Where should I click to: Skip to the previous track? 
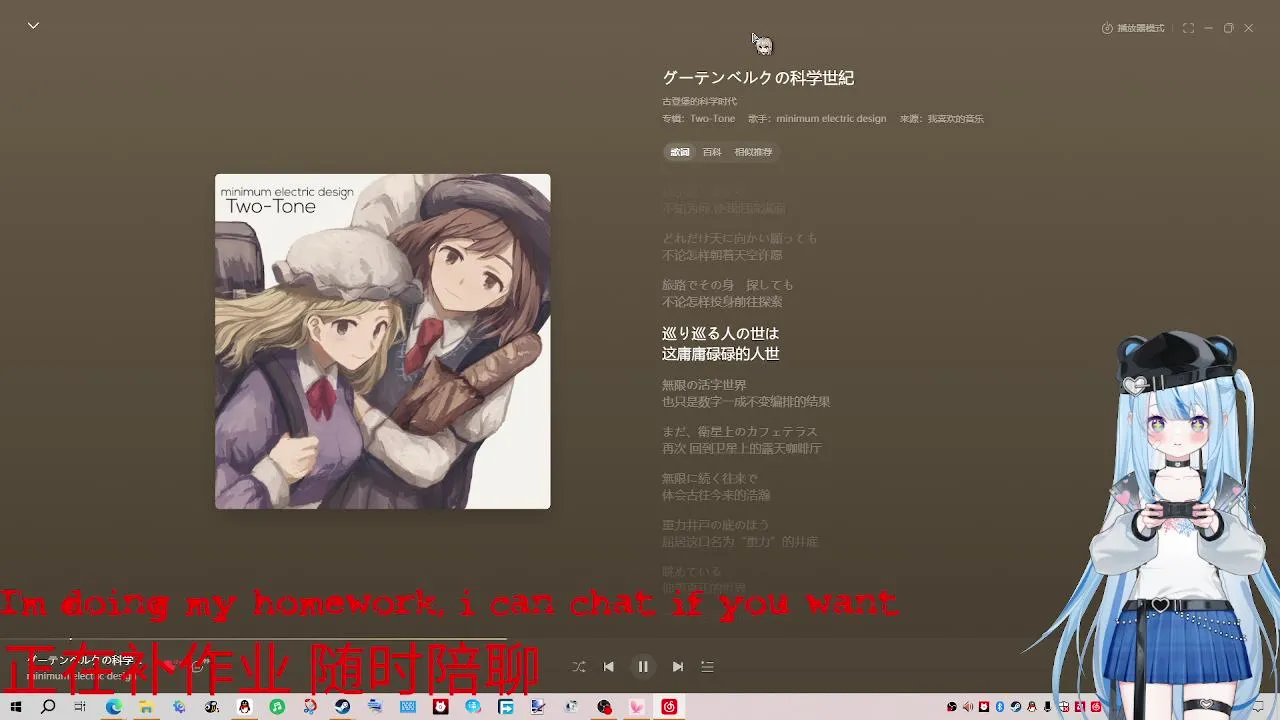point(608,667)
